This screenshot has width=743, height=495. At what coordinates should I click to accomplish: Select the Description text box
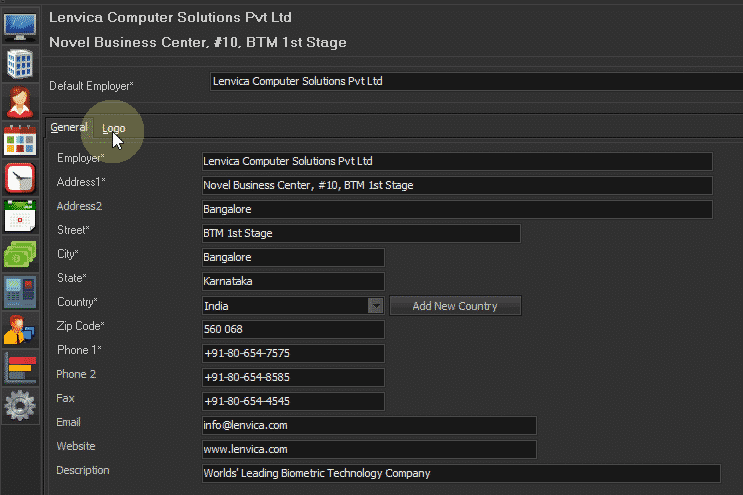coord(461,474)
